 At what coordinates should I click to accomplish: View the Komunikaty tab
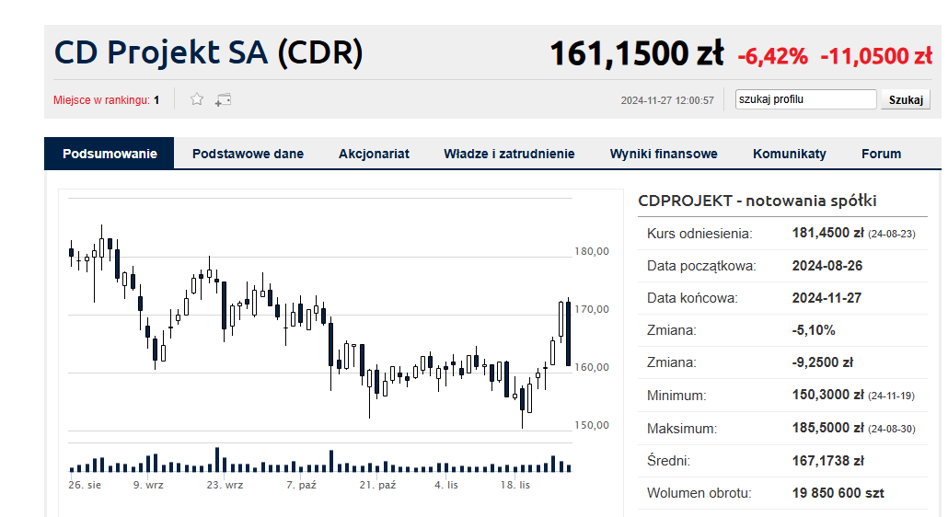789,154
